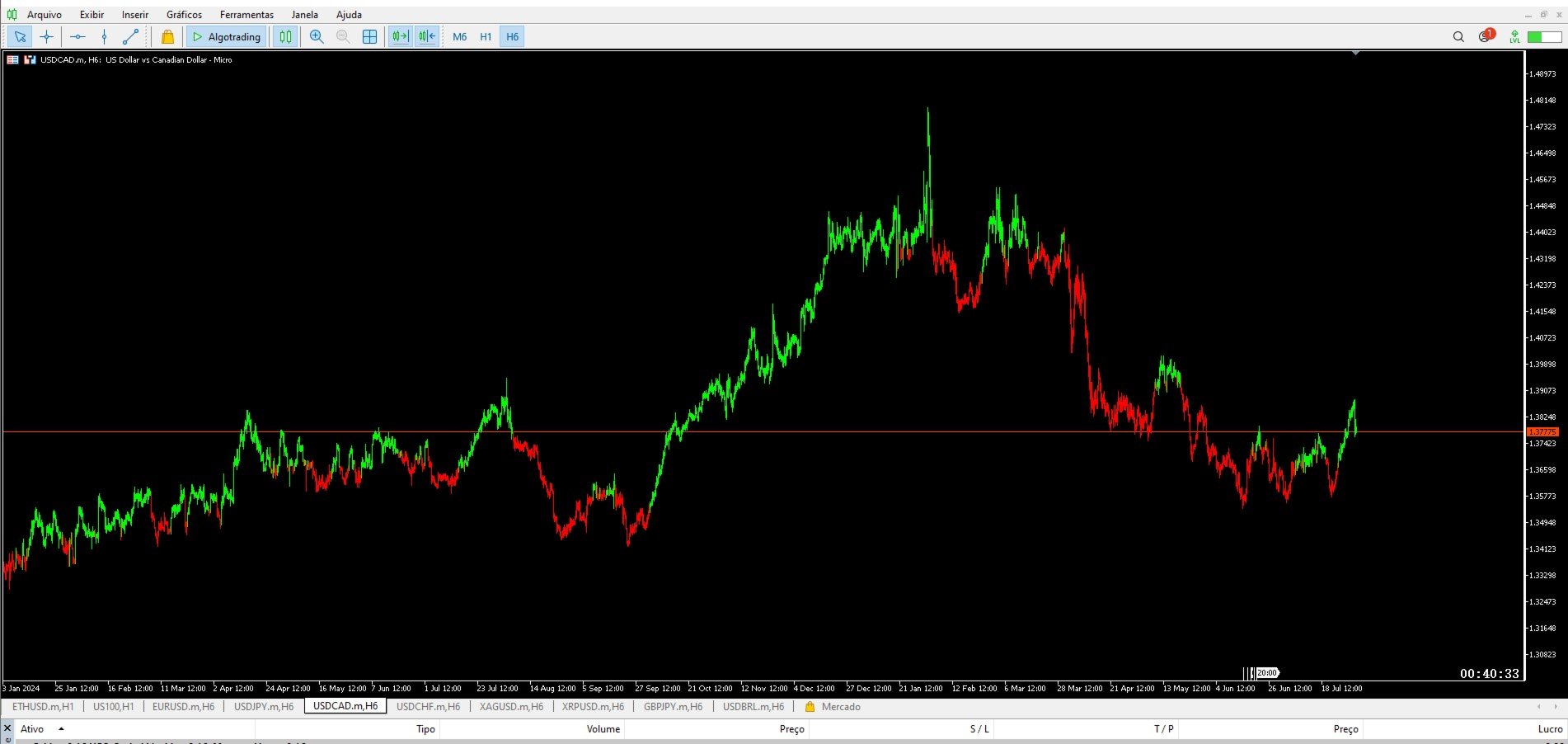Viewport: 1568px width, 744px height.
Task: Select the cursor arrow tool
Action: click(20, 36)
